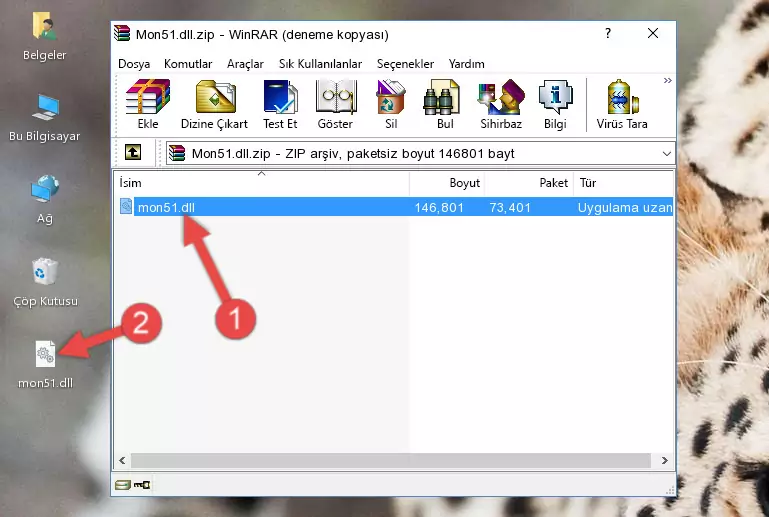The height and width of the screenshot is (517, 769).
Task: Click the Ekle (Add) toolbar icon
Action: pyautogui.click(x=148, y=104)
